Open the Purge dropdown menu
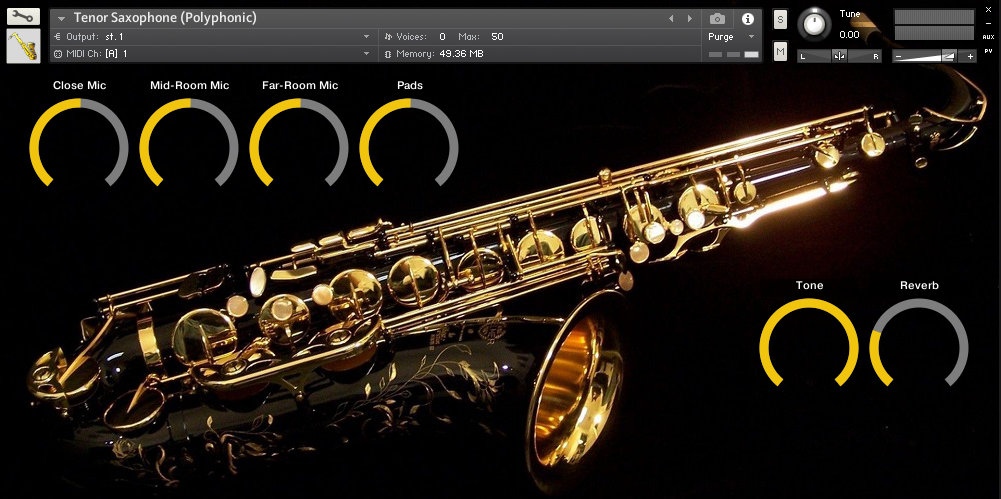This screenshot has height=499, width=1001. click(752, 36)
